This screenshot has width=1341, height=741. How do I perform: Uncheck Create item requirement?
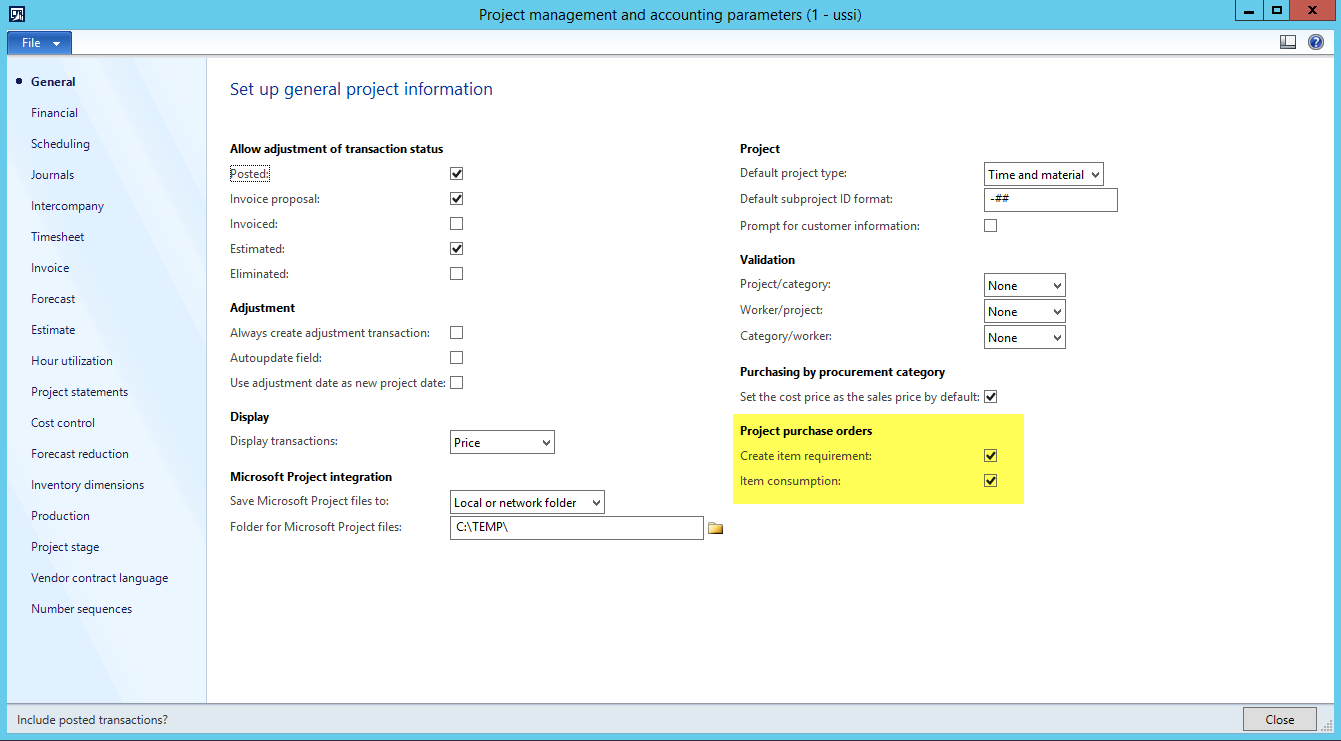pyautogui.click(x=991, y=456)
